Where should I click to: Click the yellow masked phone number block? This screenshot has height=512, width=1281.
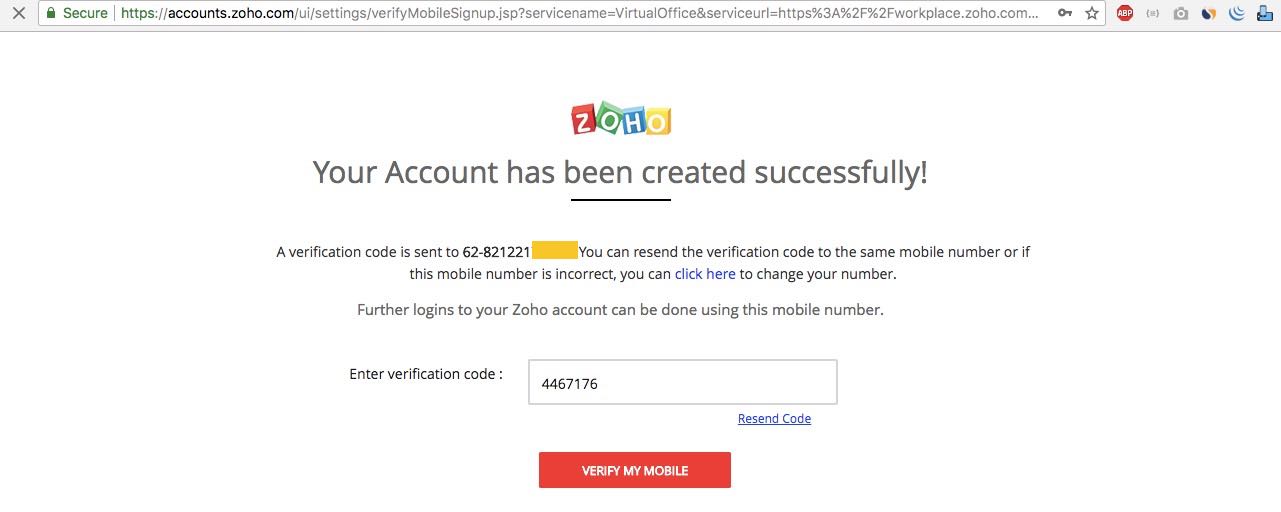(555, 251)
